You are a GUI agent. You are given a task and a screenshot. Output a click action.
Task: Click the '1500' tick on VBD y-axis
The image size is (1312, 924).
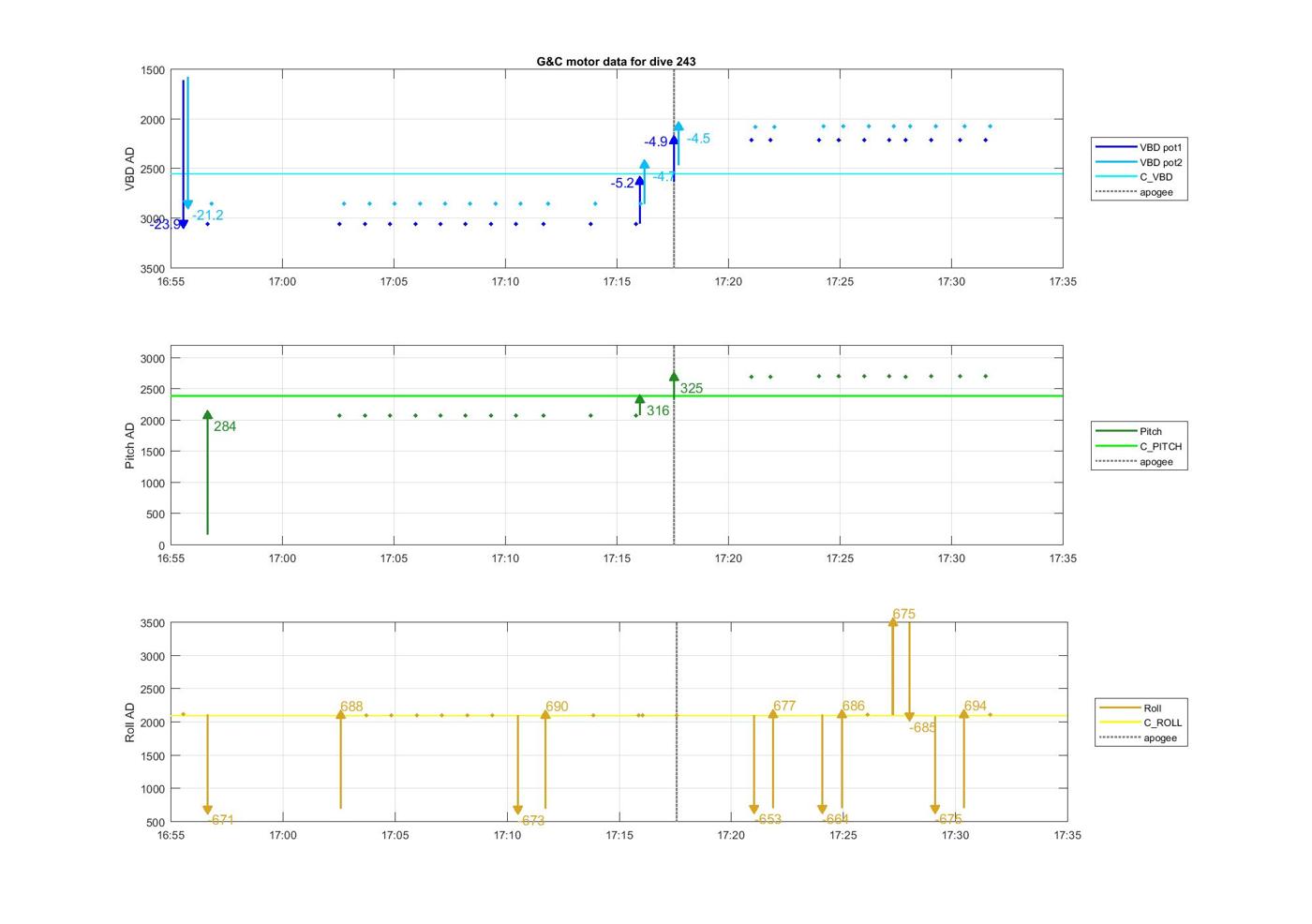[x=153, y=70]
